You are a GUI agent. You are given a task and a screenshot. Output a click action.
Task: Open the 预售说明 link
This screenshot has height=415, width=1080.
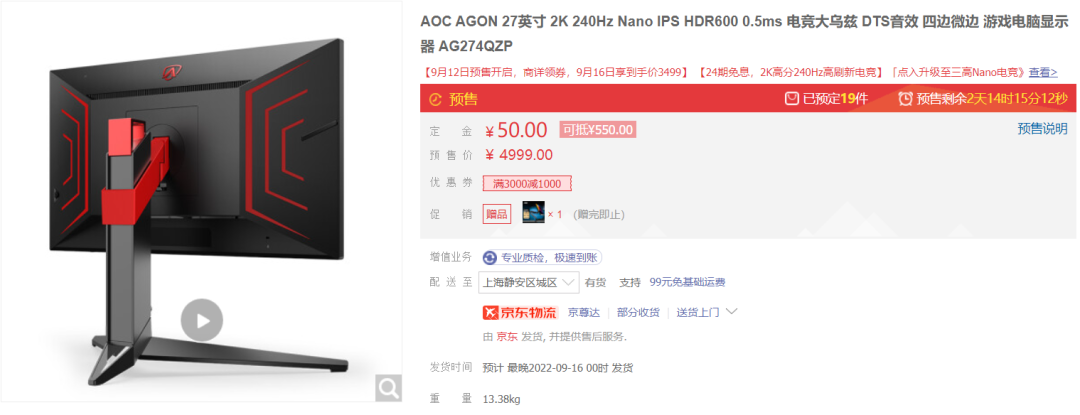tap(1043, 129)
